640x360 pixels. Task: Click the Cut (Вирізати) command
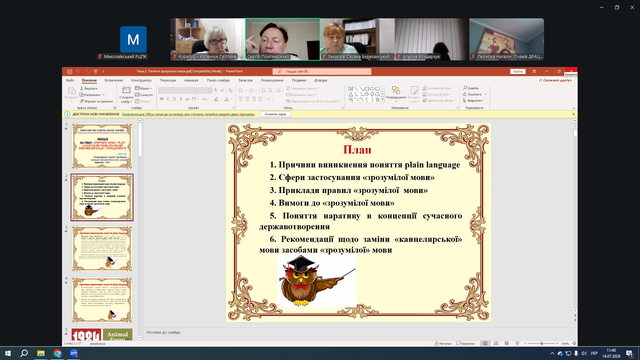tap(89, 89)
